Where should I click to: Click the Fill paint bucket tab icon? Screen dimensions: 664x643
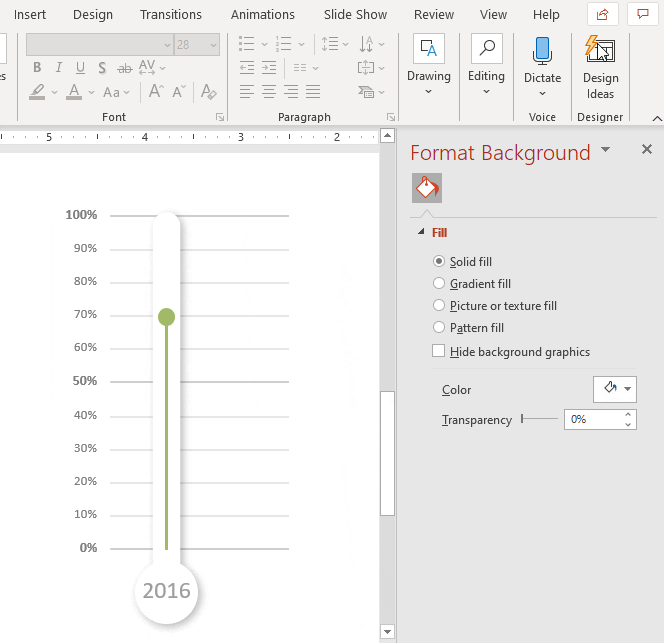(x=427, y=188)
